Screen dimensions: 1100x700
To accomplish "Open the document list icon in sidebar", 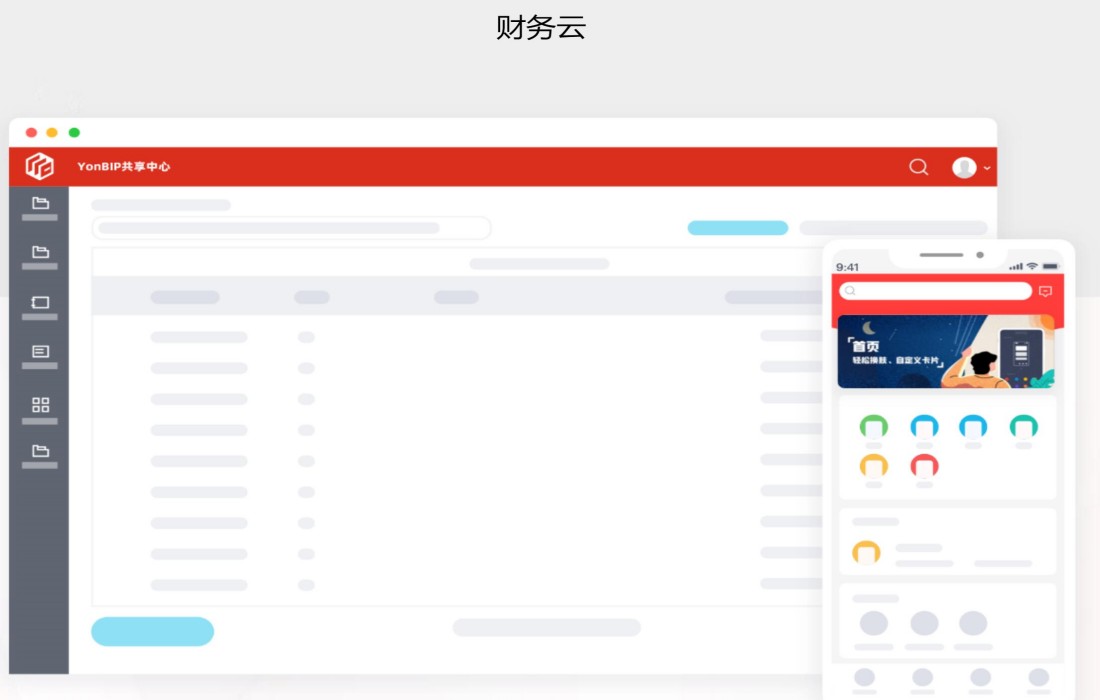I will click(40, 352).
